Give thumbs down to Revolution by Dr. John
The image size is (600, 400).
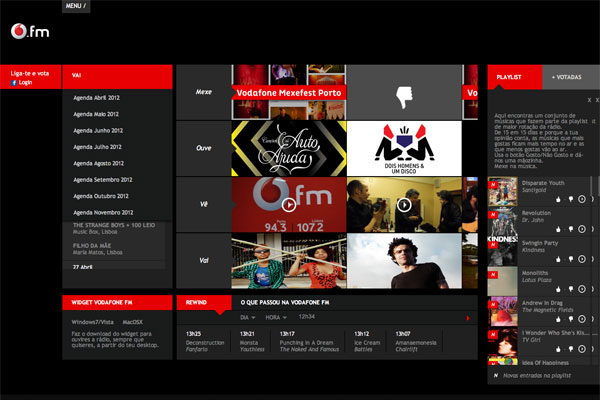[571, 229]
